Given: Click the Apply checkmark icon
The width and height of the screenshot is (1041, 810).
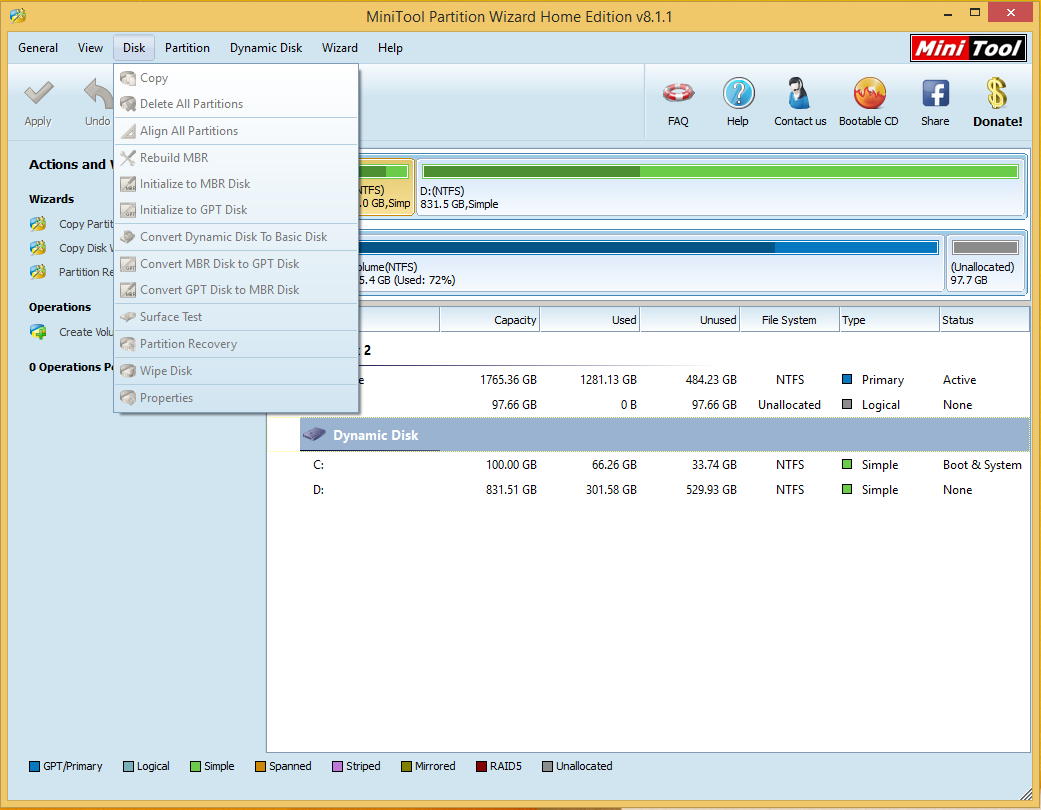Looking at the screenshot, I should tap(39, 93).
